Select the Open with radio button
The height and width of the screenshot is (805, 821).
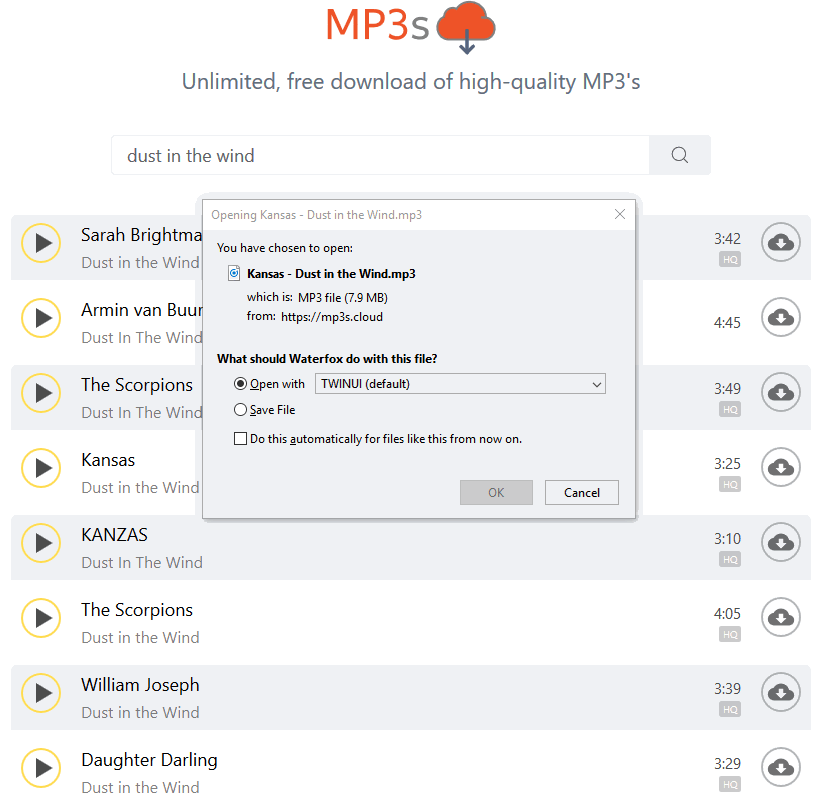(240, 384)
